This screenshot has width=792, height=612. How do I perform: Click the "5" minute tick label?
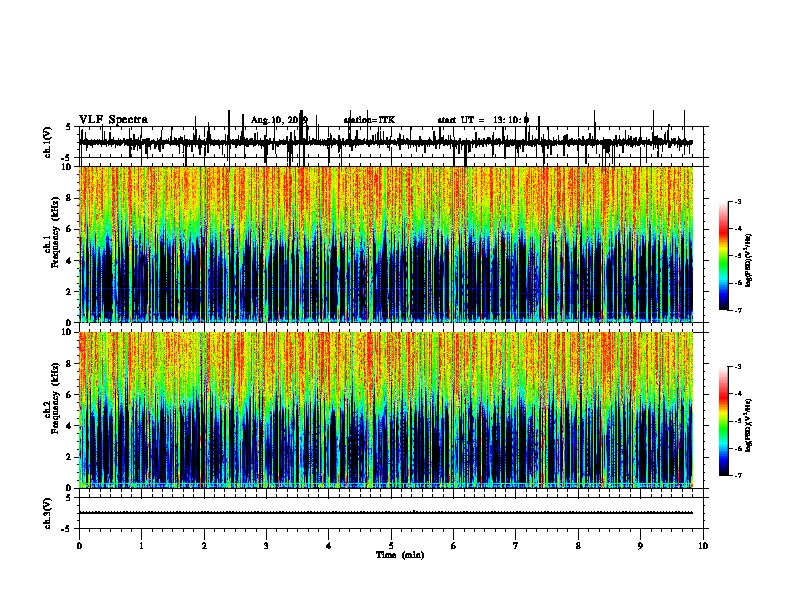391,546
